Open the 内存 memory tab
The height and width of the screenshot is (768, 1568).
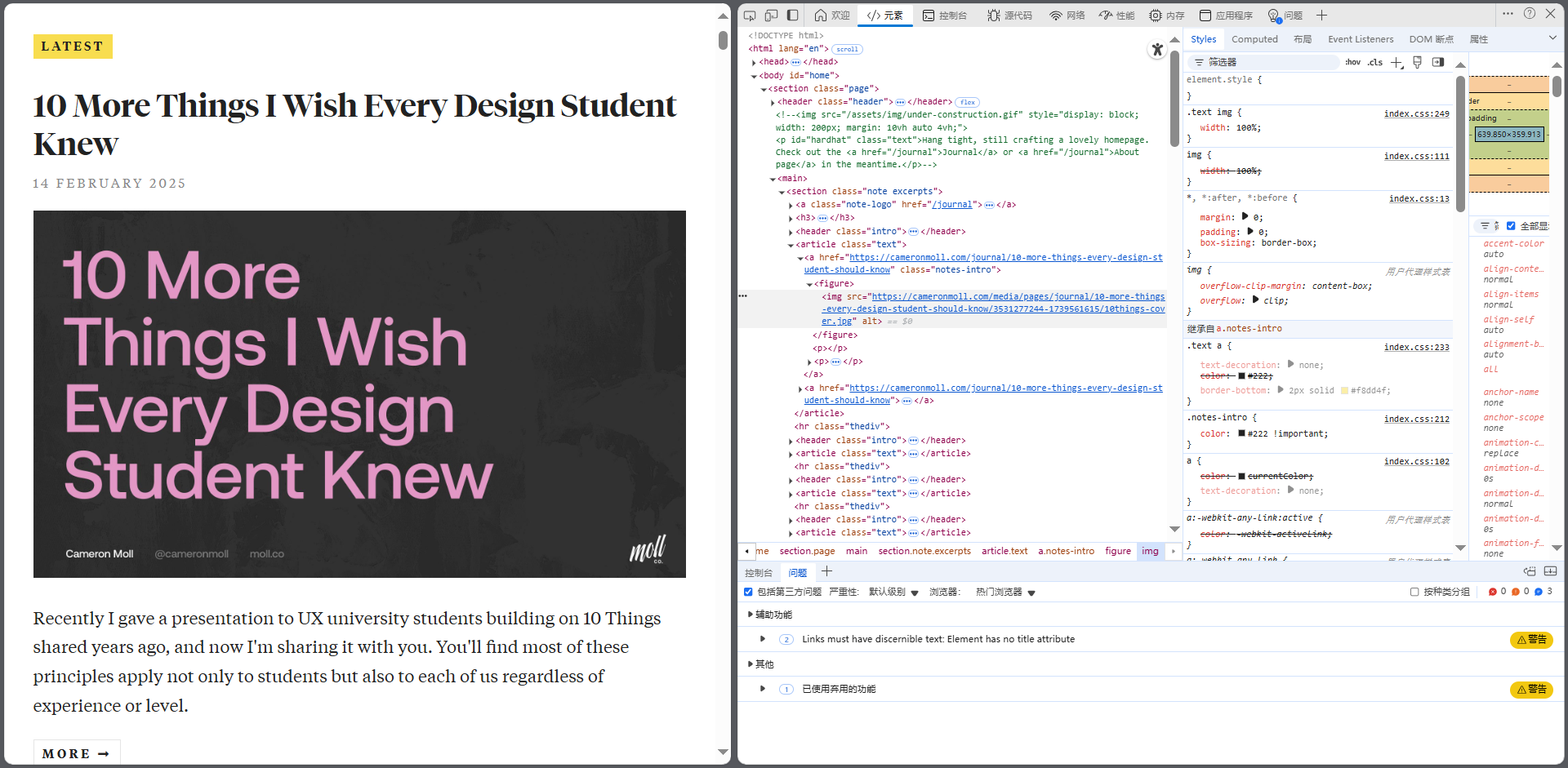pos(1166,16)
